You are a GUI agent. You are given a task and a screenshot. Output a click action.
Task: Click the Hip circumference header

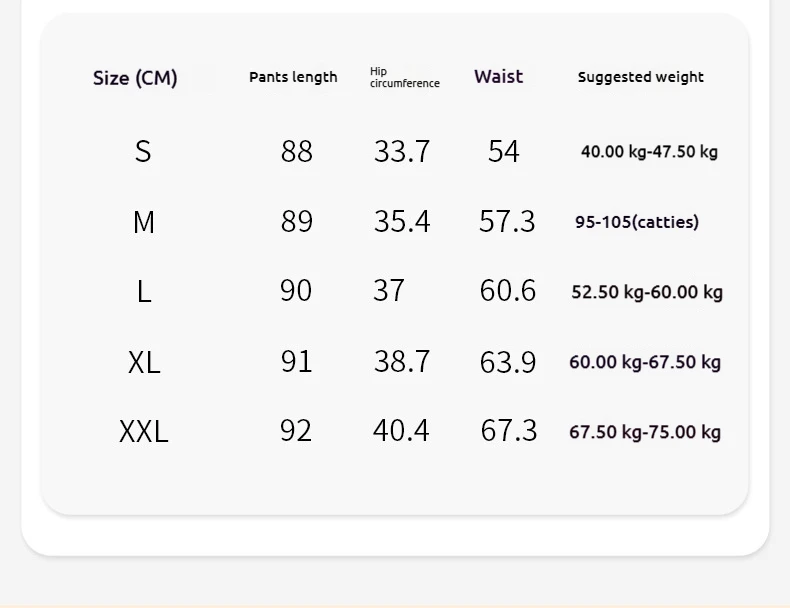(x=405, y=77)
